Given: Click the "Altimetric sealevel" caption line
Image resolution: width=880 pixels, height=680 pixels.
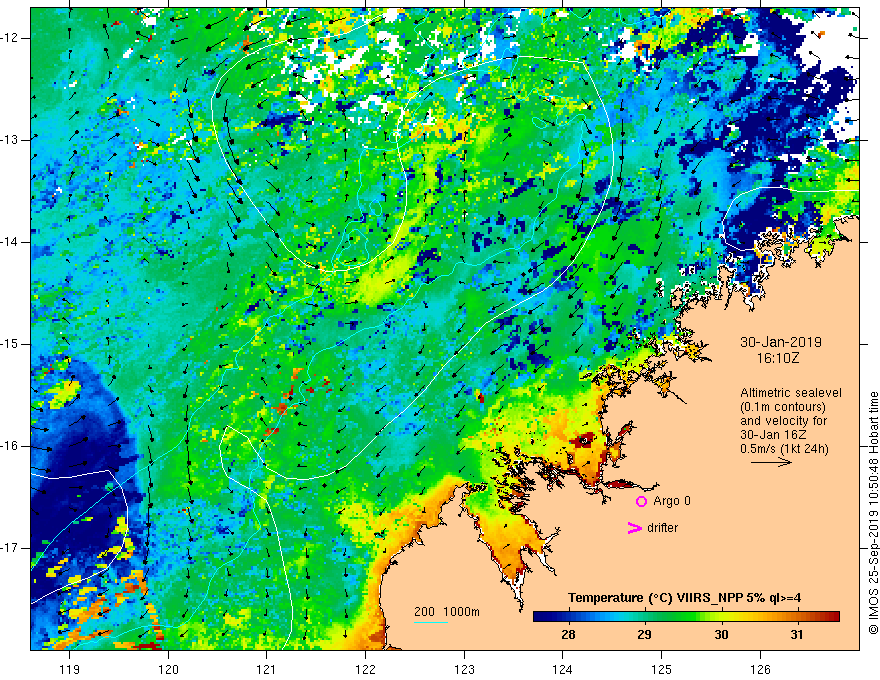Looking at the screenshot, I should (791, 393).
